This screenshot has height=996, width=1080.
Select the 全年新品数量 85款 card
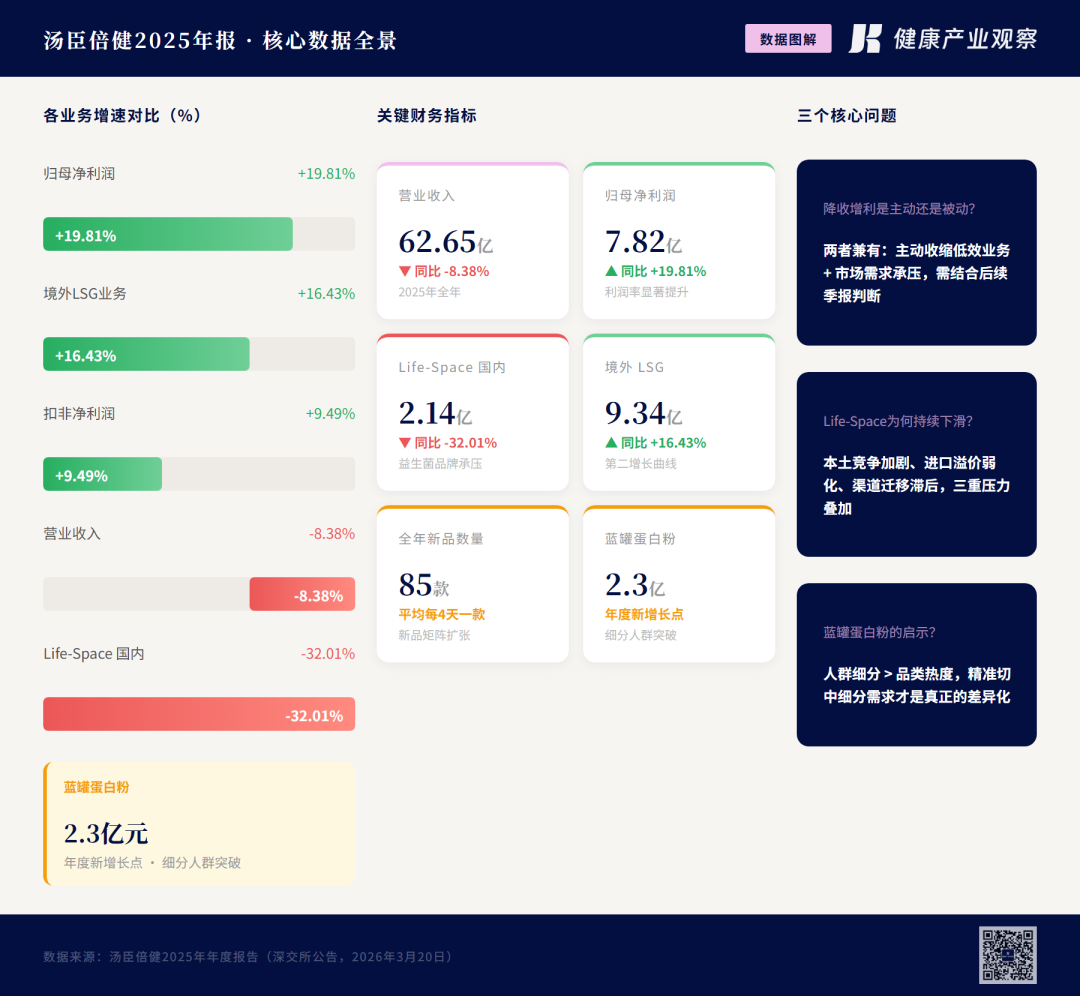coord(473,584)
